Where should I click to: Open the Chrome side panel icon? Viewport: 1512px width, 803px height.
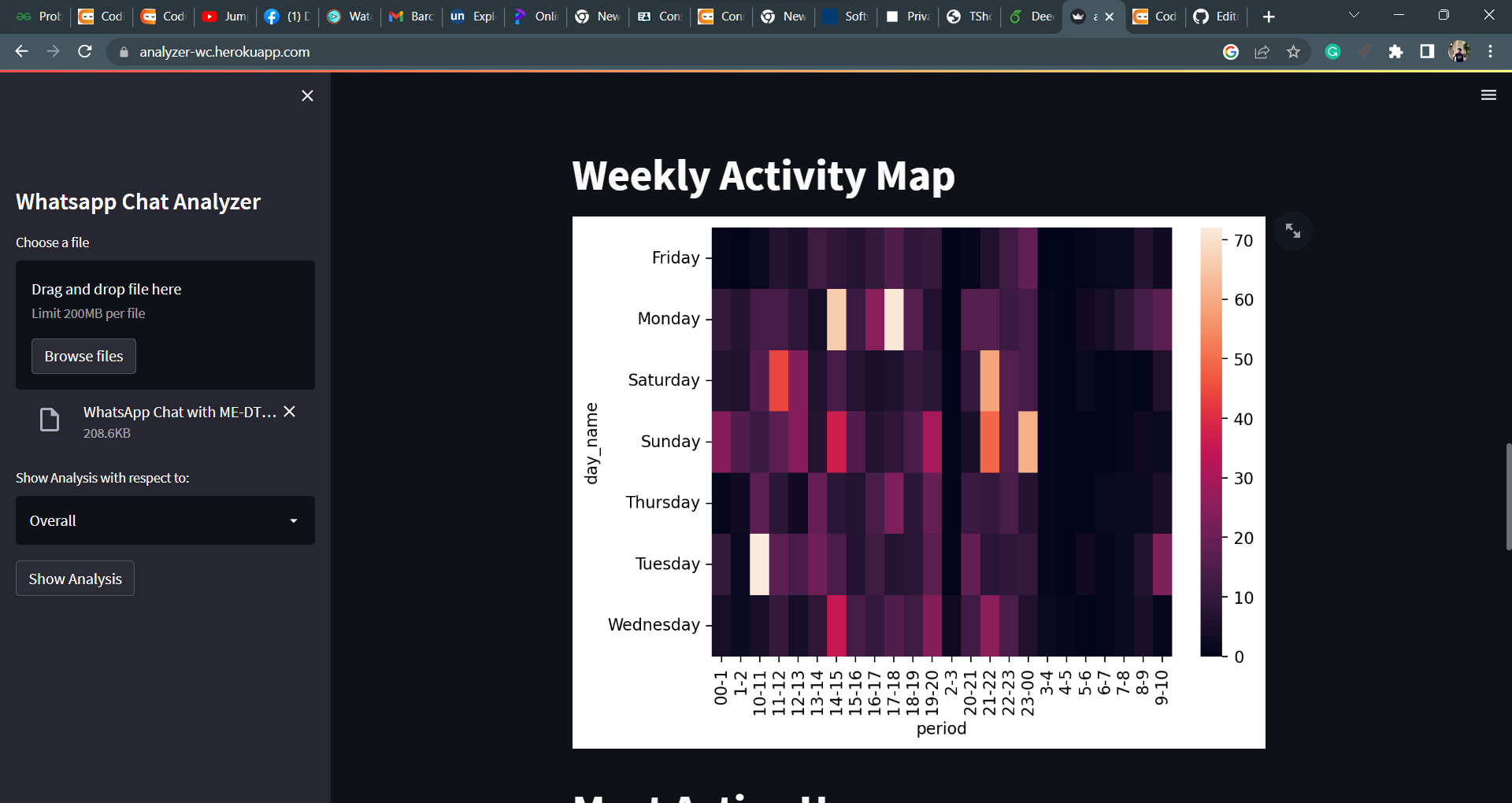click(x=1426, y=52)
